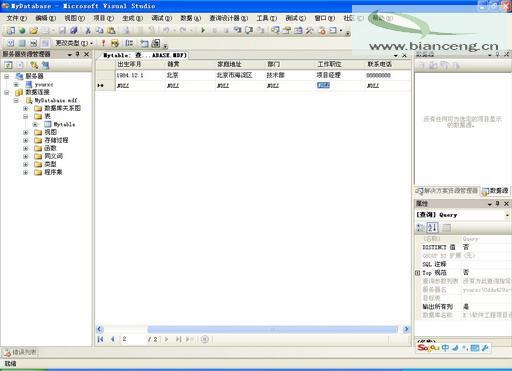Click the current record number field
Screen dimensions: 512x371
(133, 339)
